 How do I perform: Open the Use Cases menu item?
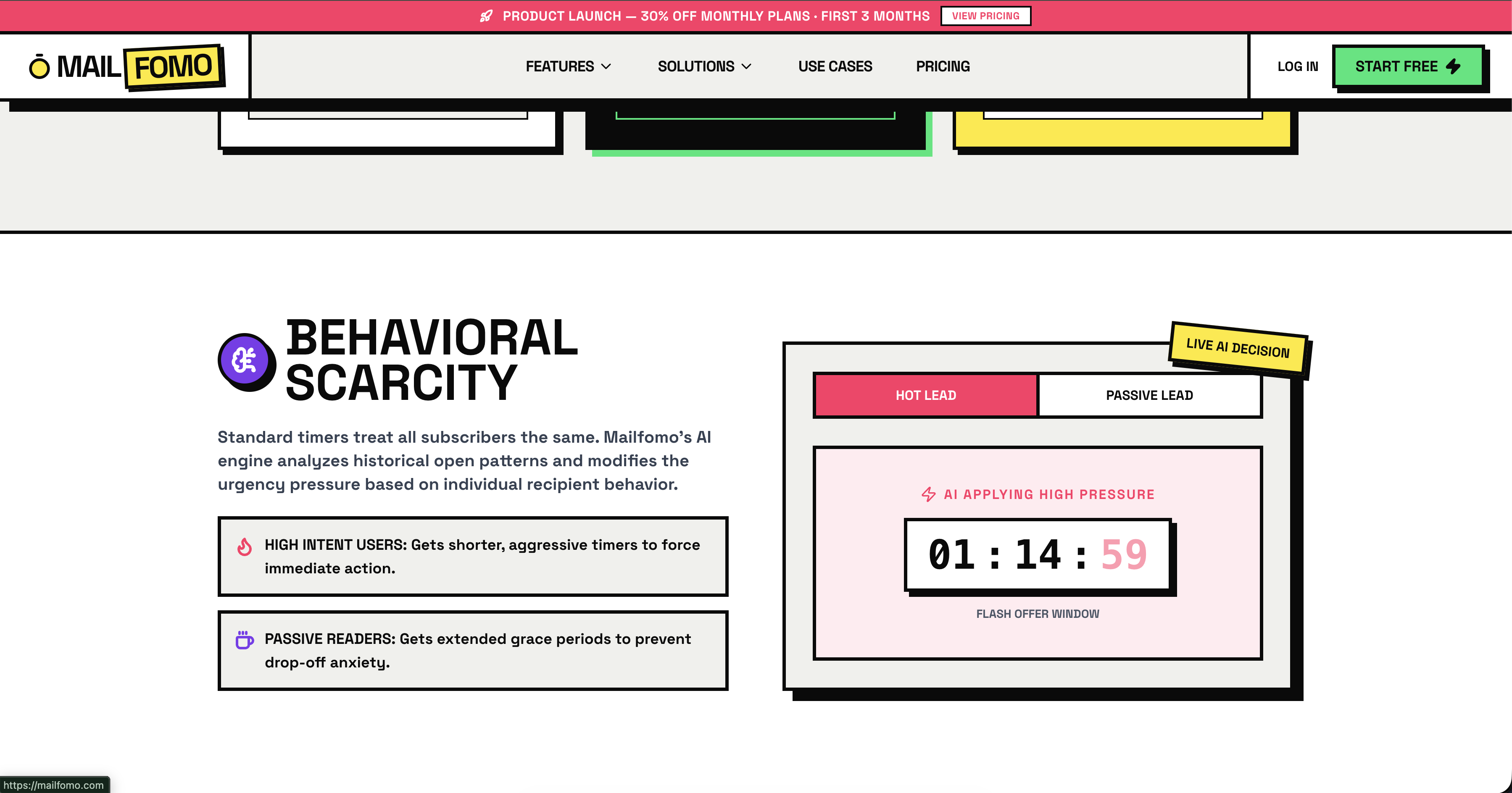[835, 67]
